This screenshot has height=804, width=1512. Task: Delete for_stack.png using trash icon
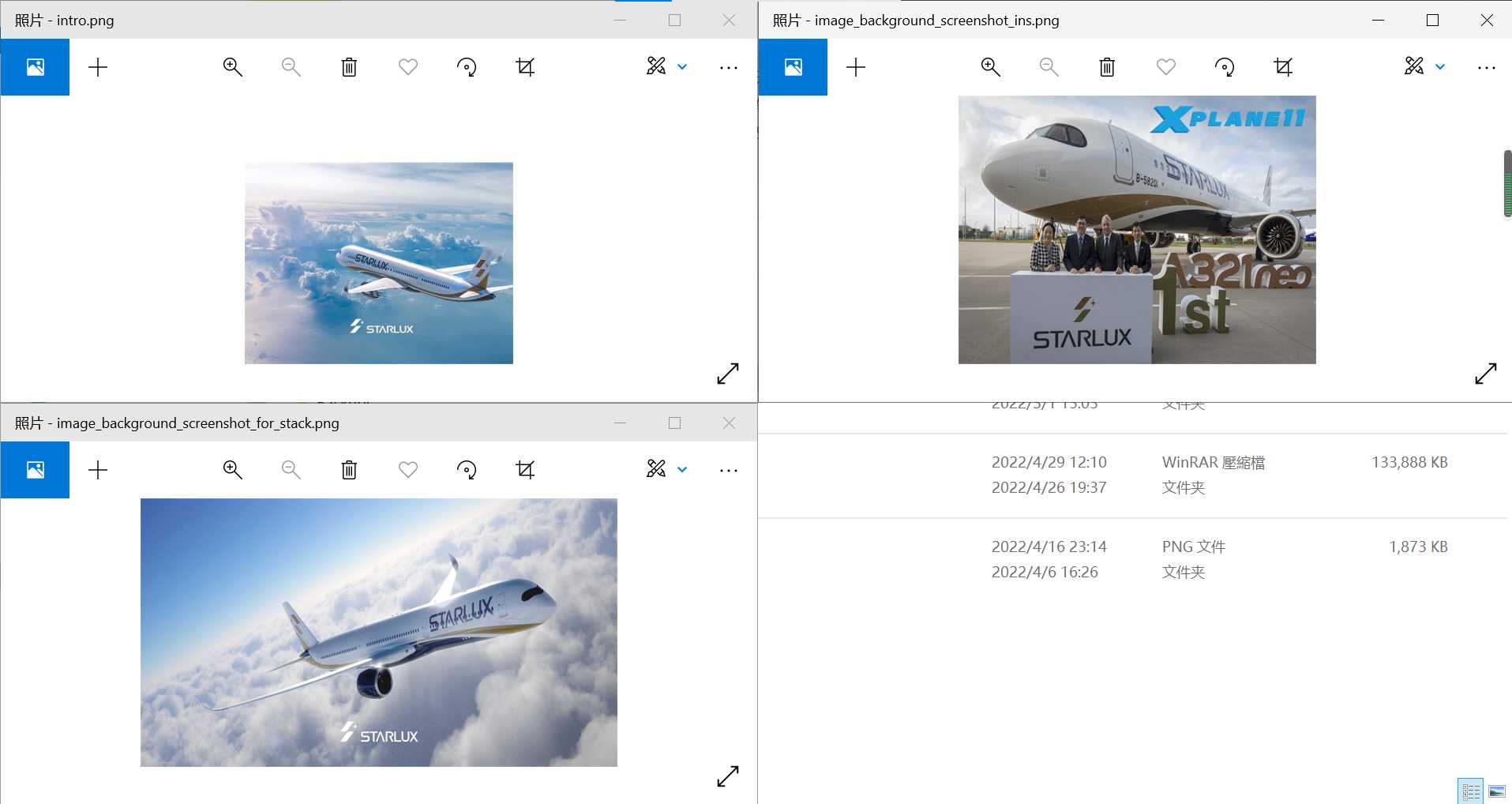click(x=349, y=470)
